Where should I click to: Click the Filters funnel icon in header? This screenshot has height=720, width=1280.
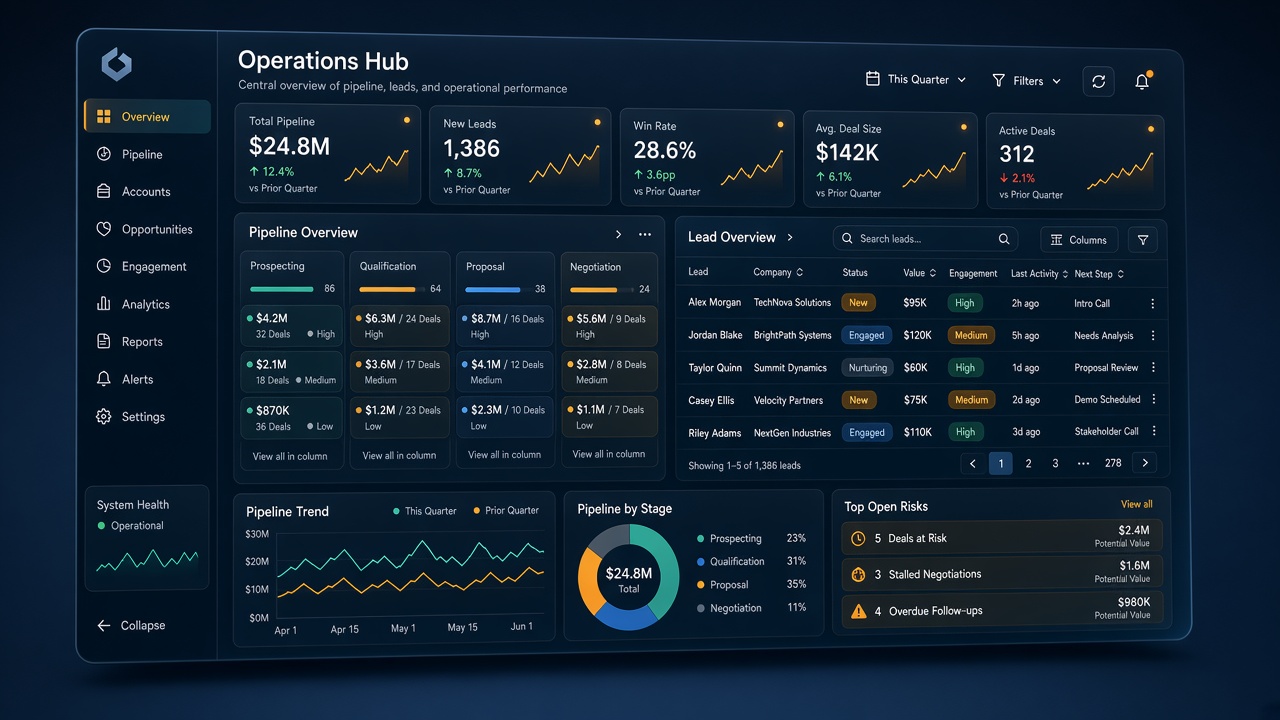998,80
